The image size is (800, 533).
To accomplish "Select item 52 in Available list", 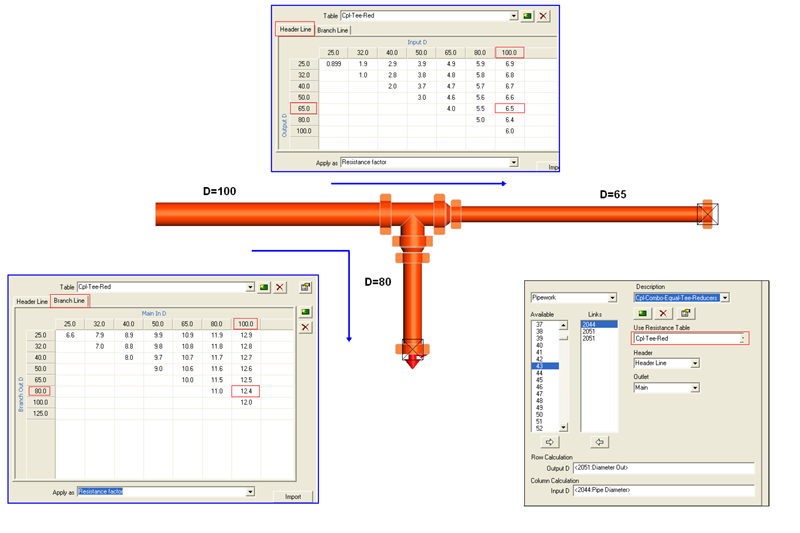I will (545, 428).
